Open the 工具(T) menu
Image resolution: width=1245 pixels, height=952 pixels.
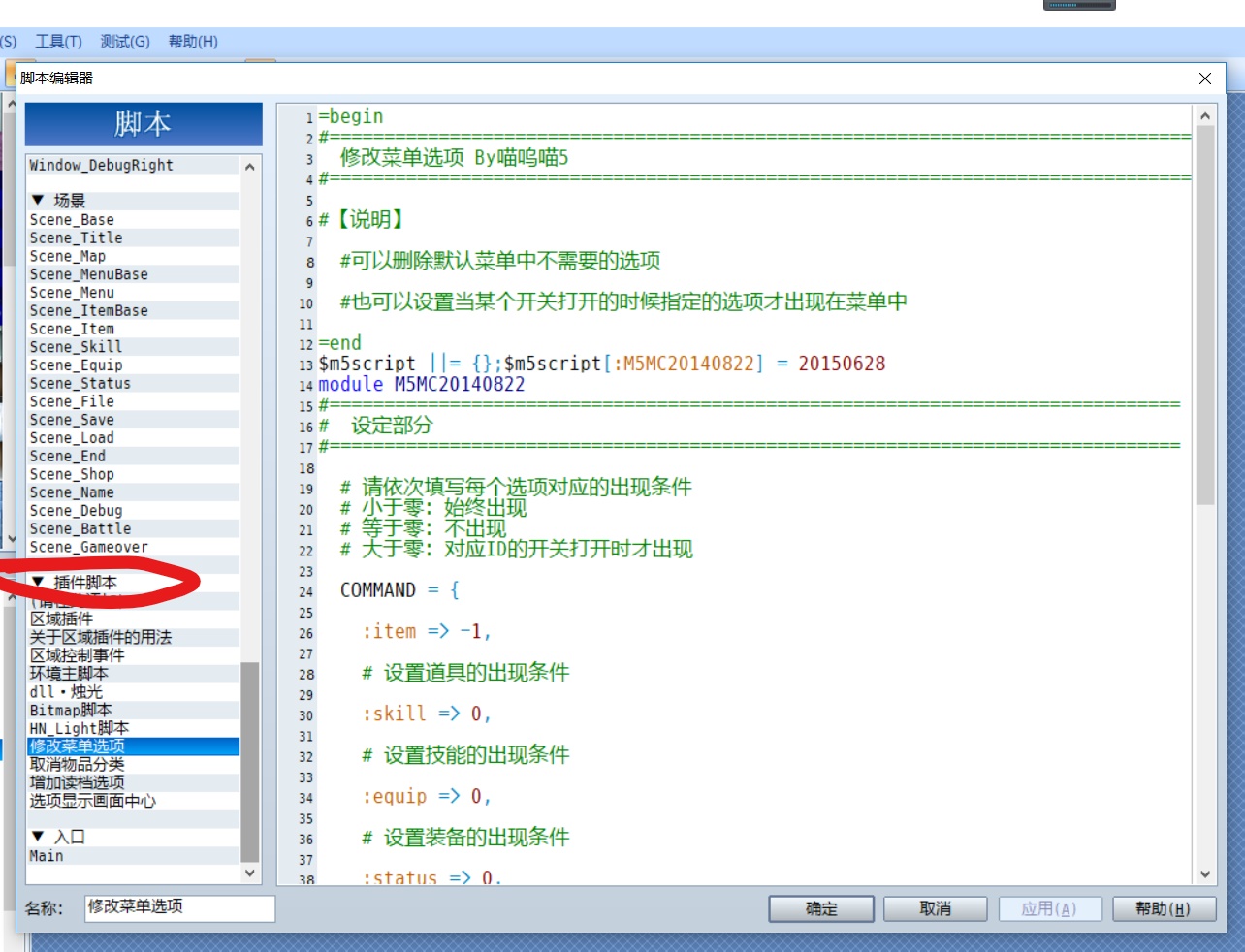pyautogui.click(x=58, y=41)
